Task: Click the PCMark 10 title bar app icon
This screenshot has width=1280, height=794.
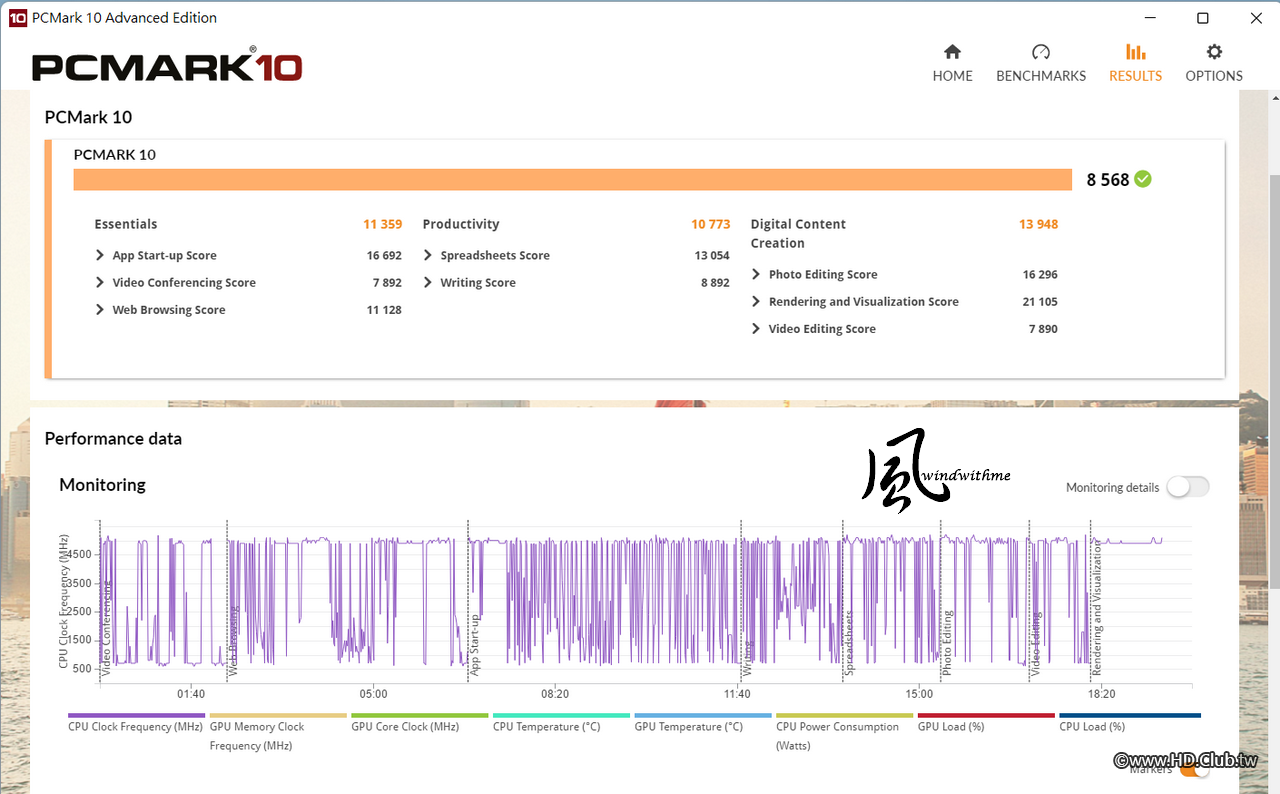Action: point(17,18)
